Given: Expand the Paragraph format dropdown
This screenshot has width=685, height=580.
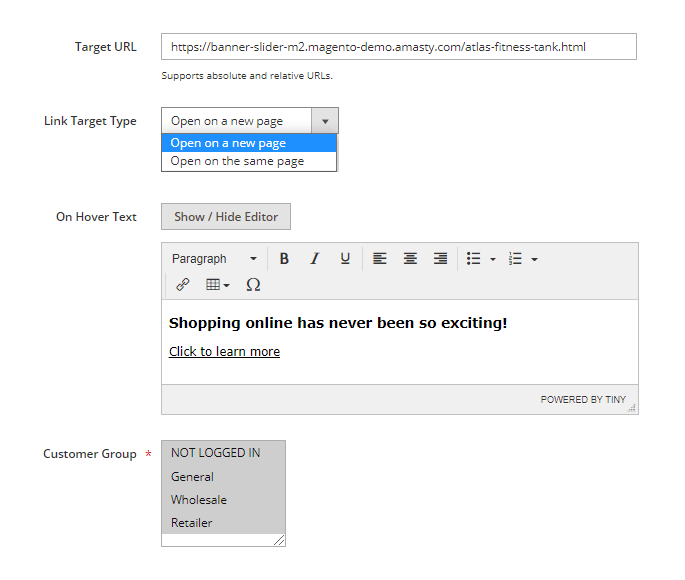Looking at the screenshot, I should pos(214,259).
